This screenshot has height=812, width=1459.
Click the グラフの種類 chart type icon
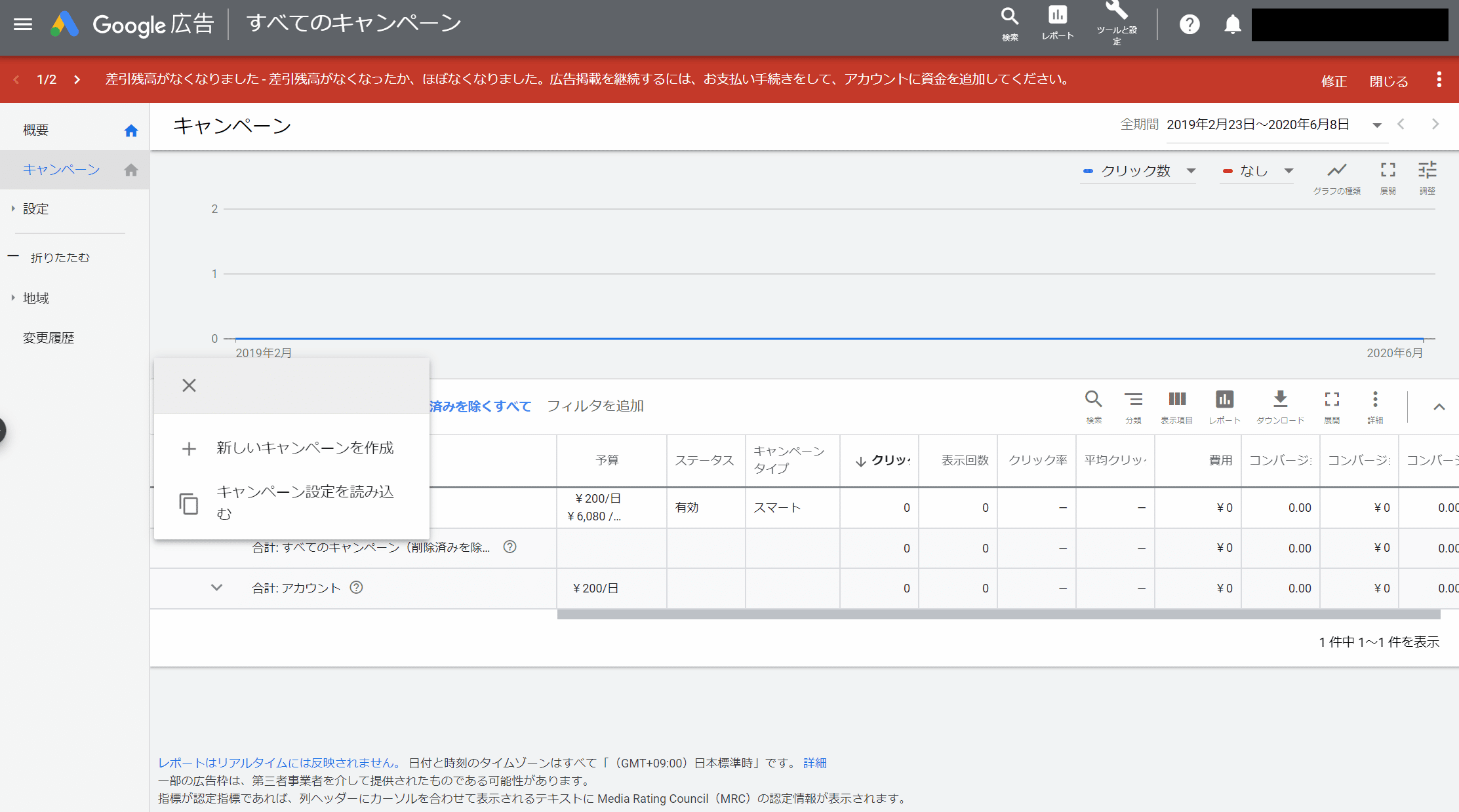pos(1336,171)
